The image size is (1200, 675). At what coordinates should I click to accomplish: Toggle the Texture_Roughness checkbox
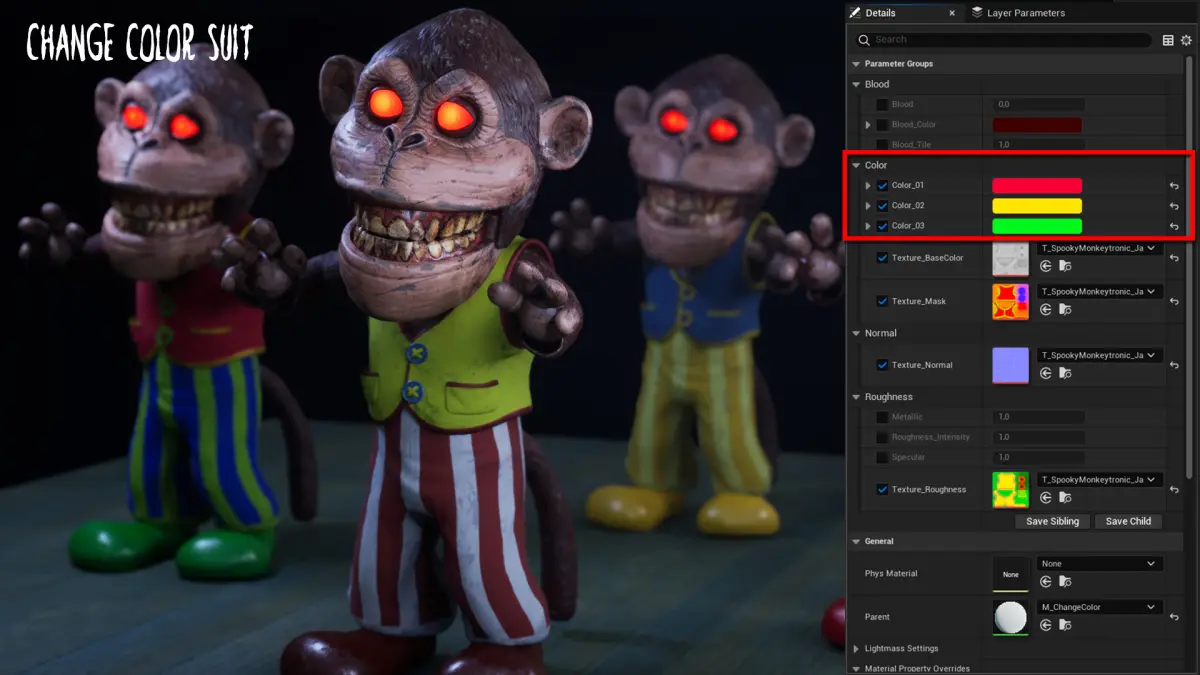pyautogui.click(x=882, y=490)
